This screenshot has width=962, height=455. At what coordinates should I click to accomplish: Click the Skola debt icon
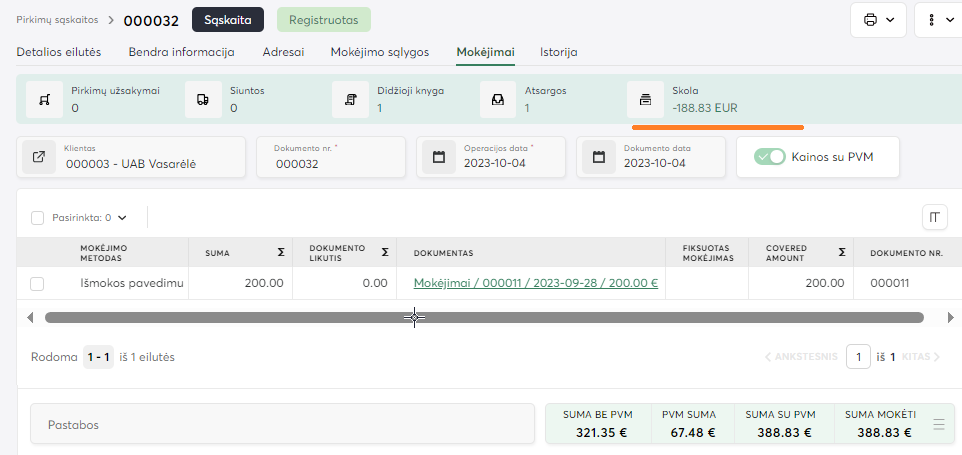pyautogui.click(x=645, y=99)
